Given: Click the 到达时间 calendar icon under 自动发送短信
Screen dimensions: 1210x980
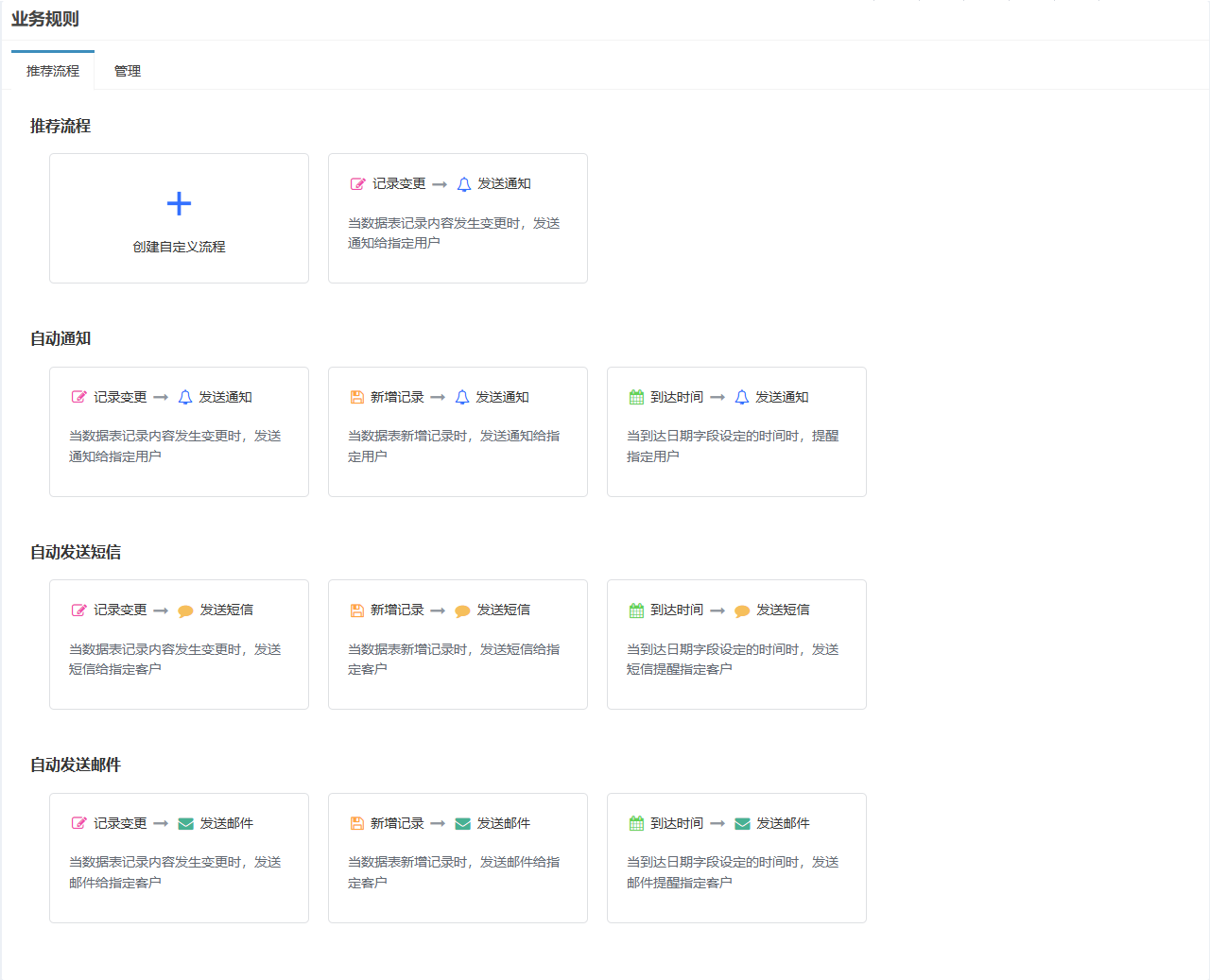Looking at the screenshot, I should coord(636,610).
